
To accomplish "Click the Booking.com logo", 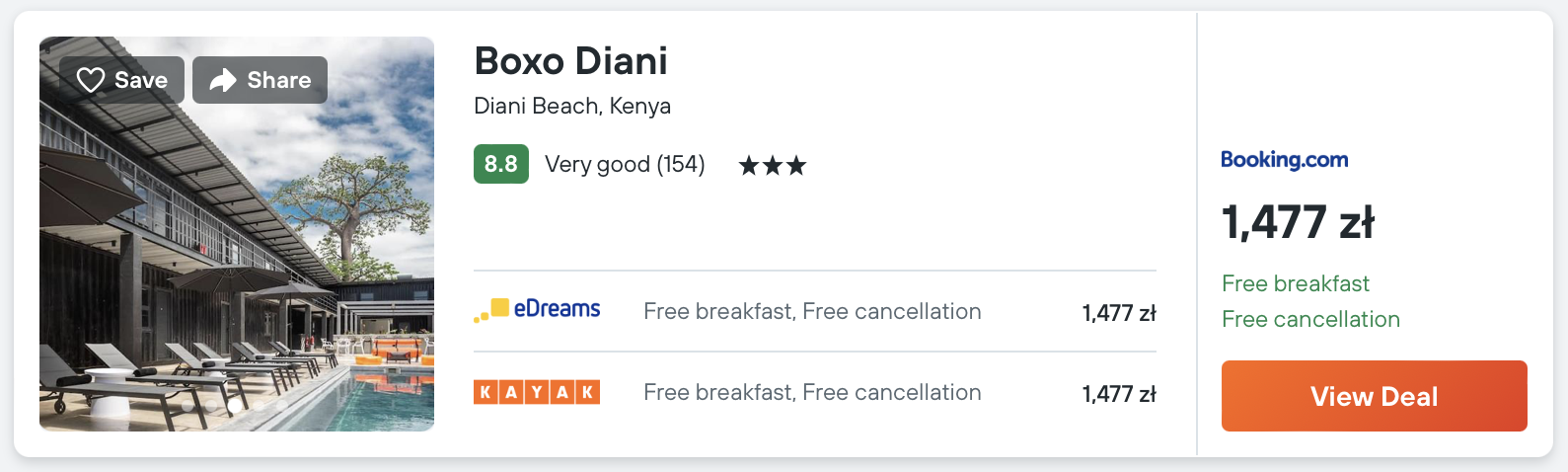I will 1284,160.
